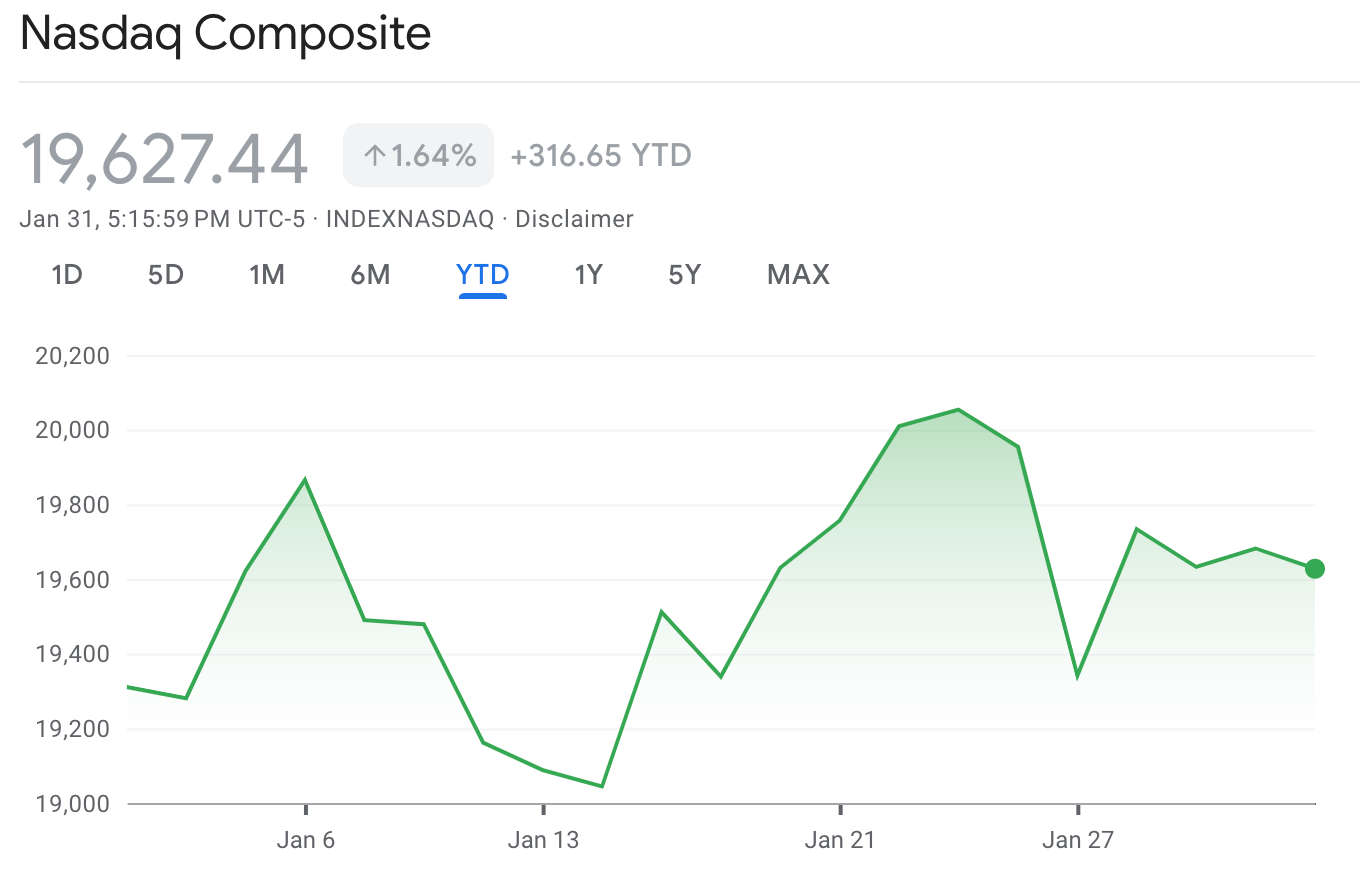Screen dimensions: 1360x876
Task: Switch chart to the 1Y range
Action: coord(588,274)
